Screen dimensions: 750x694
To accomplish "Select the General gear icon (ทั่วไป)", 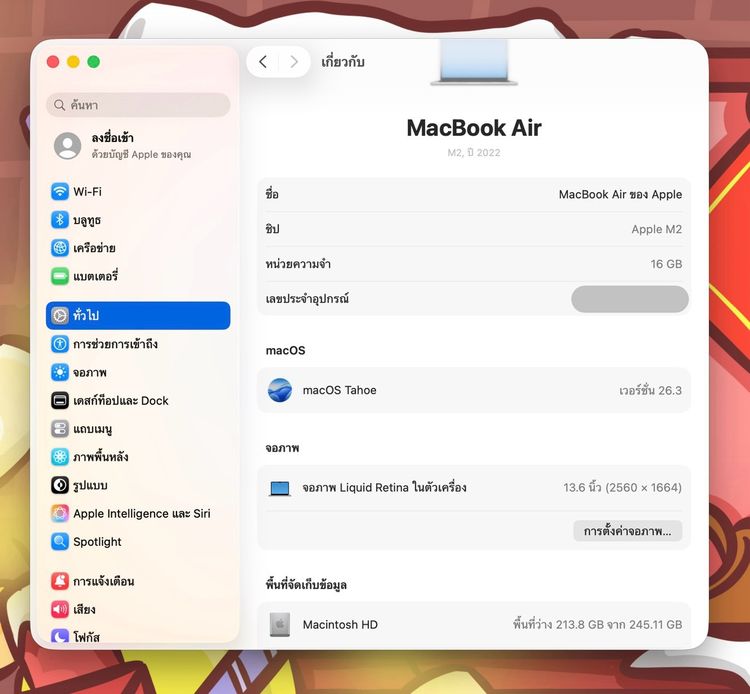I will tap(60, 316).
